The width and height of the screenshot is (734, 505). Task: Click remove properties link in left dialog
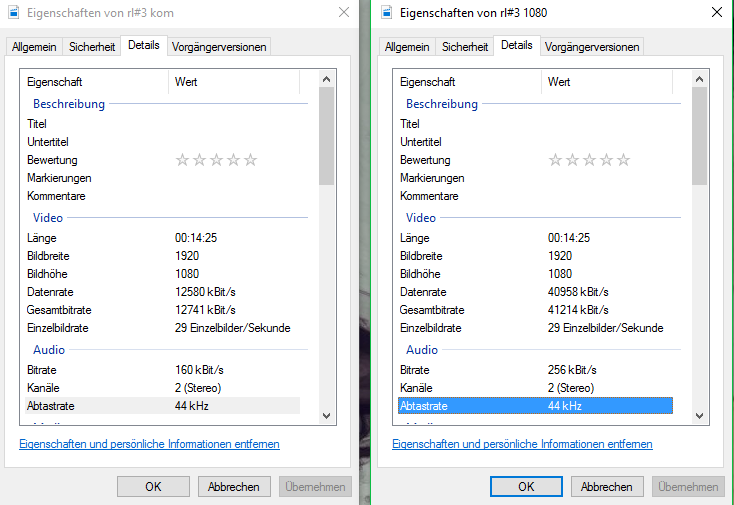tap(149, 444)
